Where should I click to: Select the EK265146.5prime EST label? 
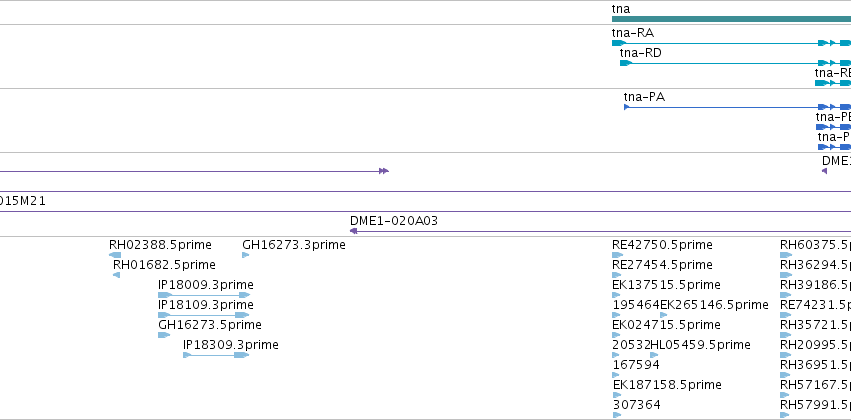click(714, 305)
